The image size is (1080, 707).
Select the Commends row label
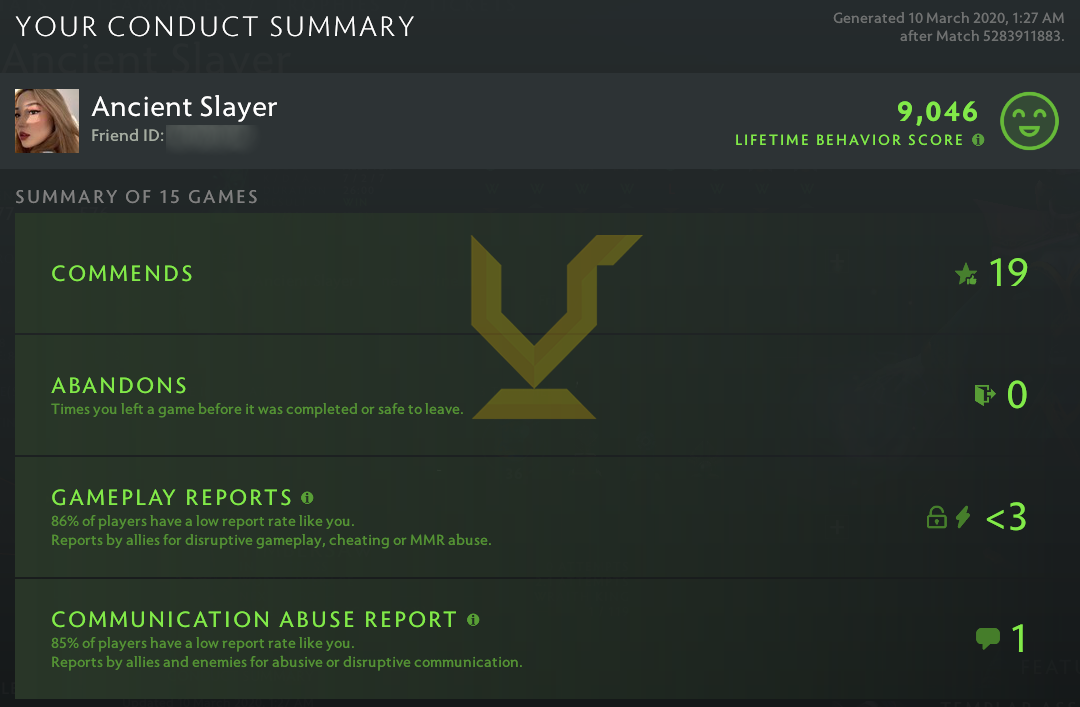pyautogui.click(x=122, y=274)
